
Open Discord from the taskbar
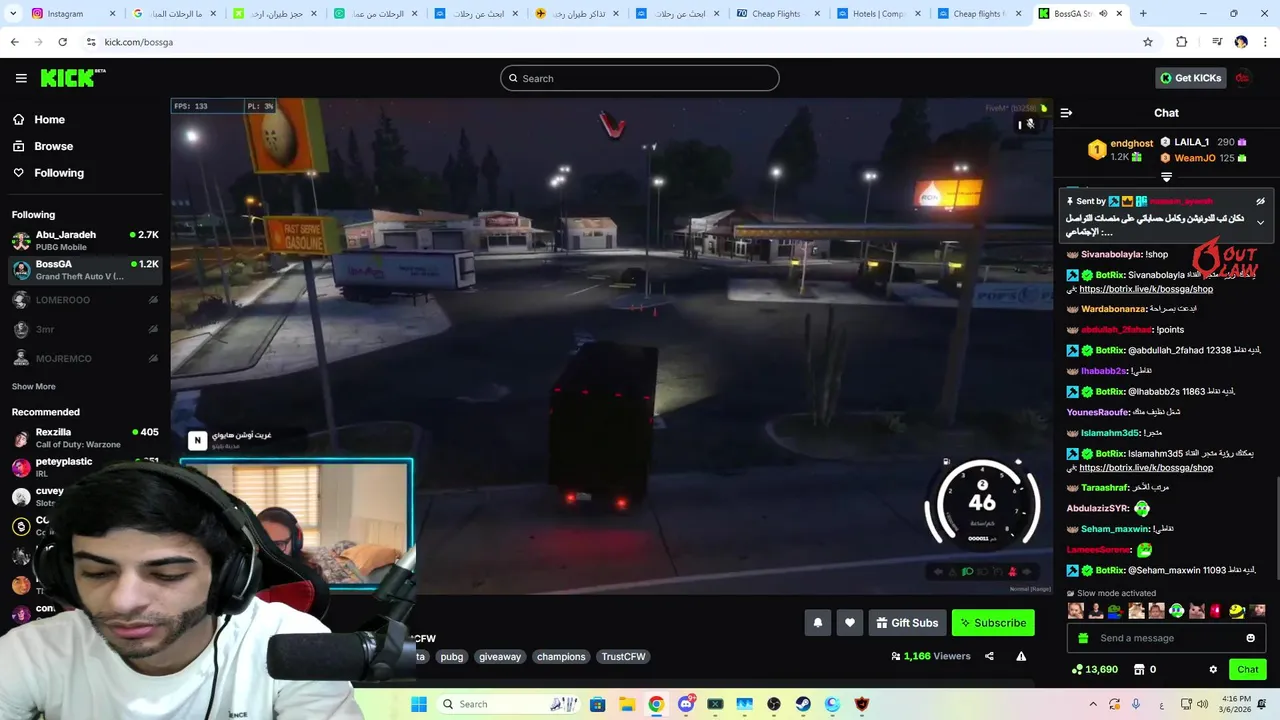686,704
